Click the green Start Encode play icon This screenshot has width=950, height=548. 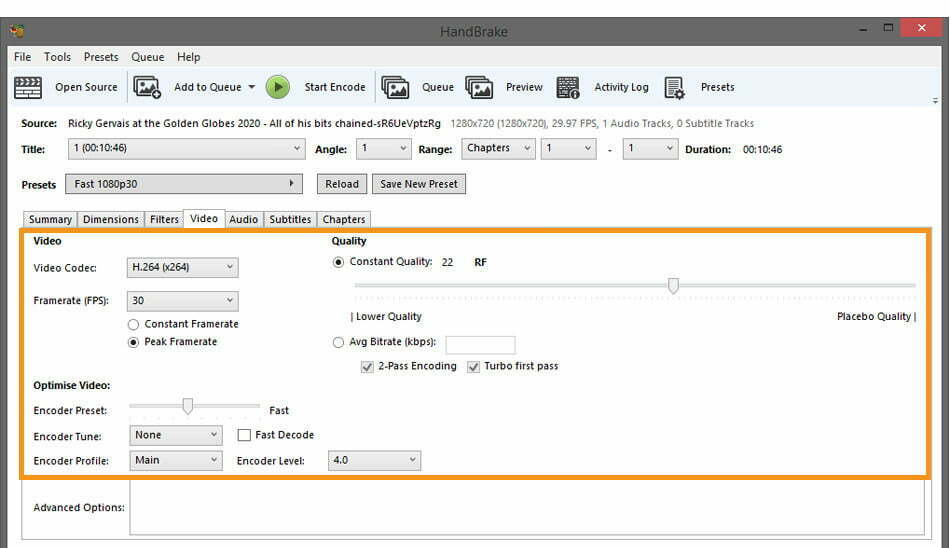coord(278,87)
